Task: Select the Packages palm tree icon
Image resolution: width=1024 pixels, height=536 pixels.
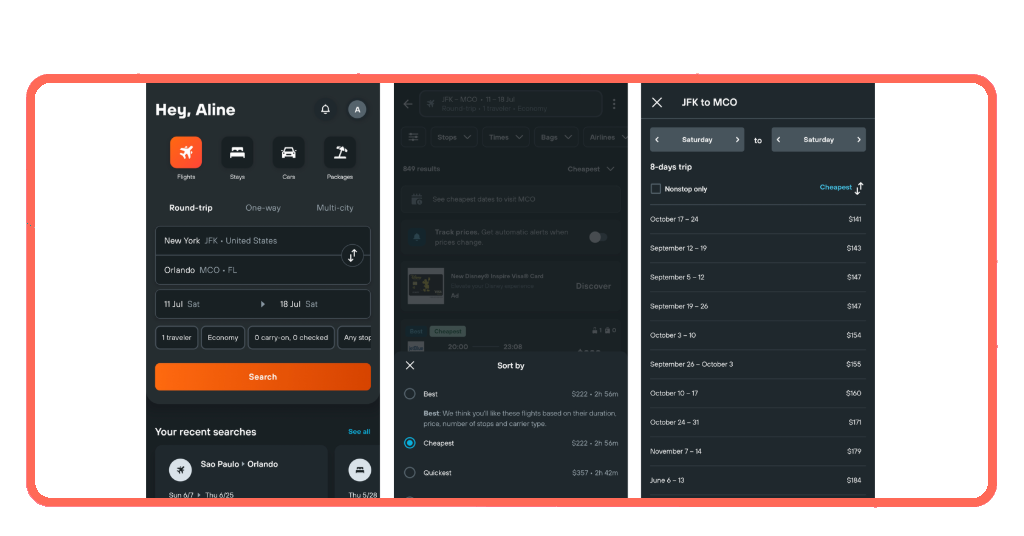Action: (340, 152)
